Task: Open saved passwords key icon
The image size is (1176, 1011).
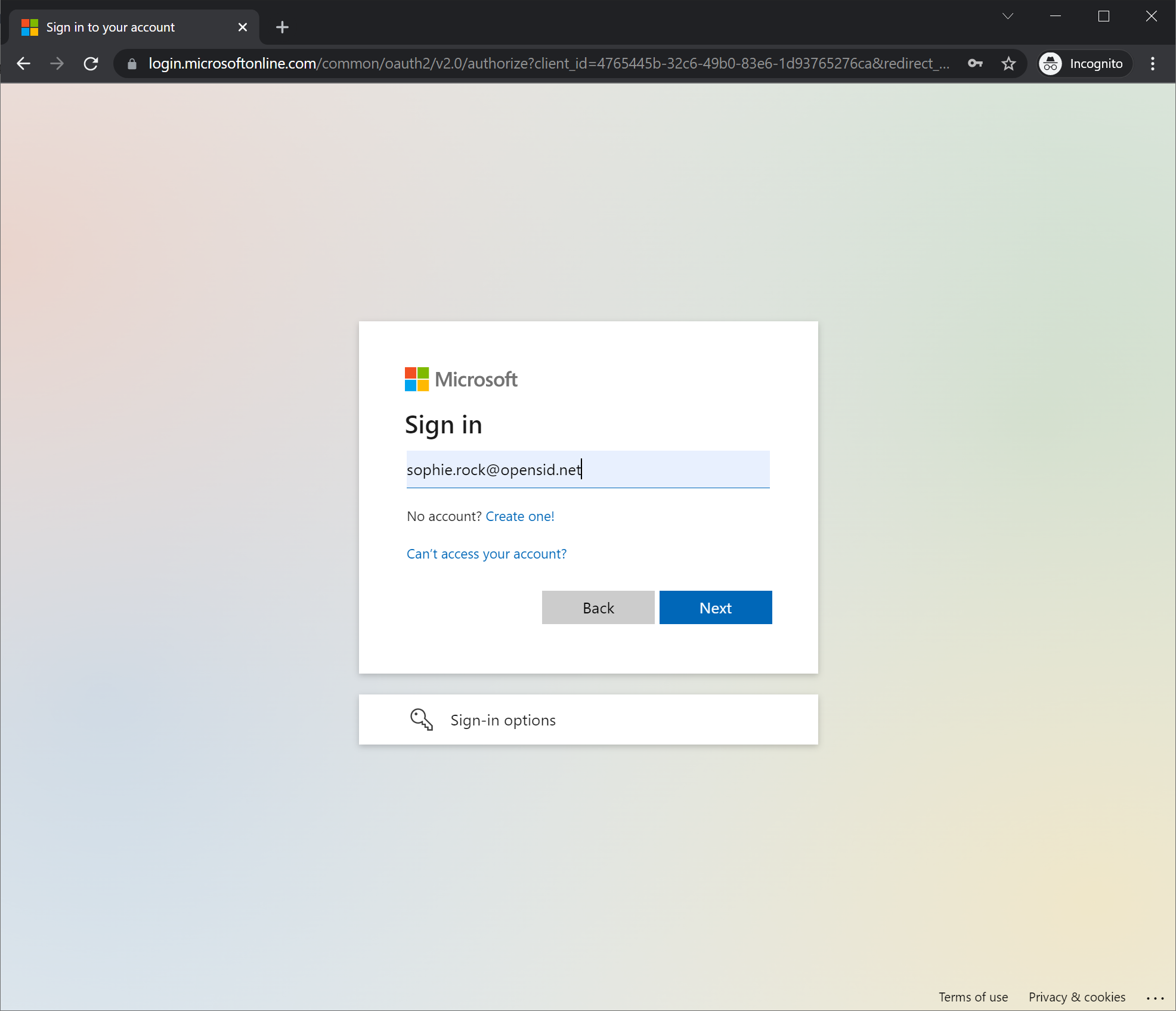Action: 975,64
